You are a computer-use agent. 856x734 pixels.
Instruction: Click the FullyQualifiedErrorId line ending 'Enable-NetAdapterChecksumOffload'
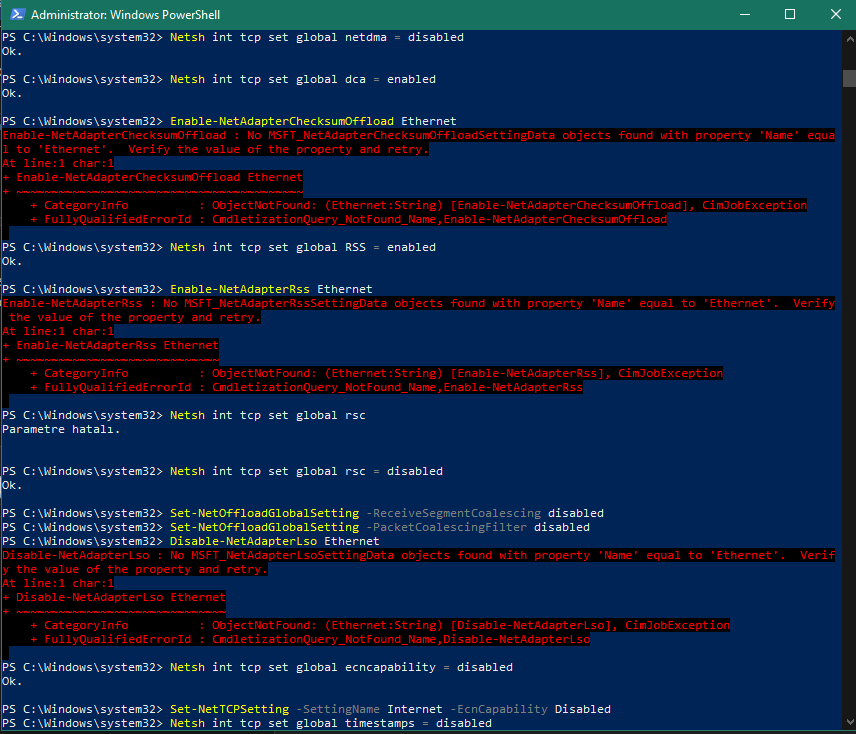[348, 219]
